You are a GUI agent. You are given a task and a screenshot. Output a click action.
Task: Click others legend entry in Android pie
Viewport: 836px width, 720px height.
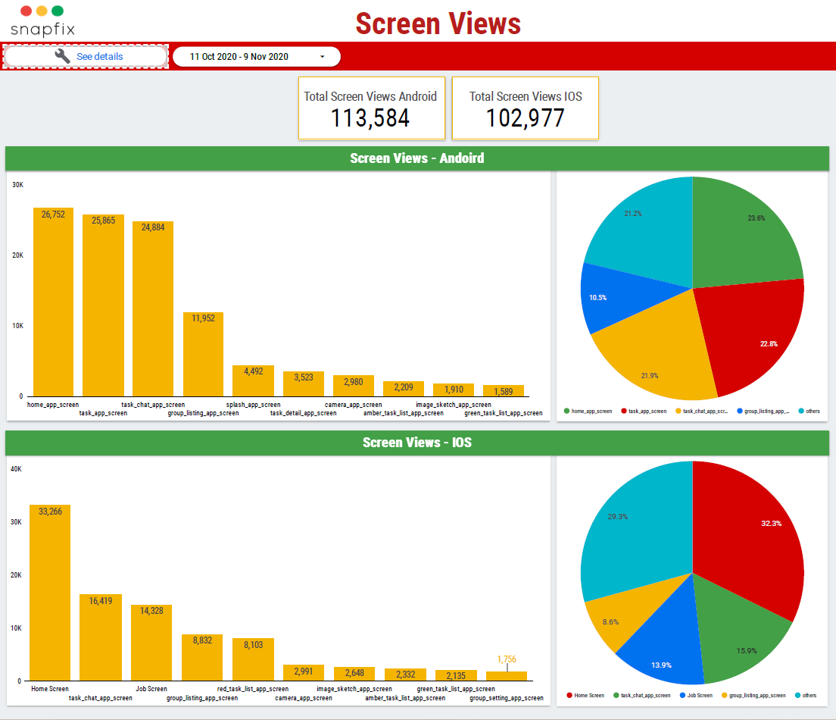(x=809, y=411)
